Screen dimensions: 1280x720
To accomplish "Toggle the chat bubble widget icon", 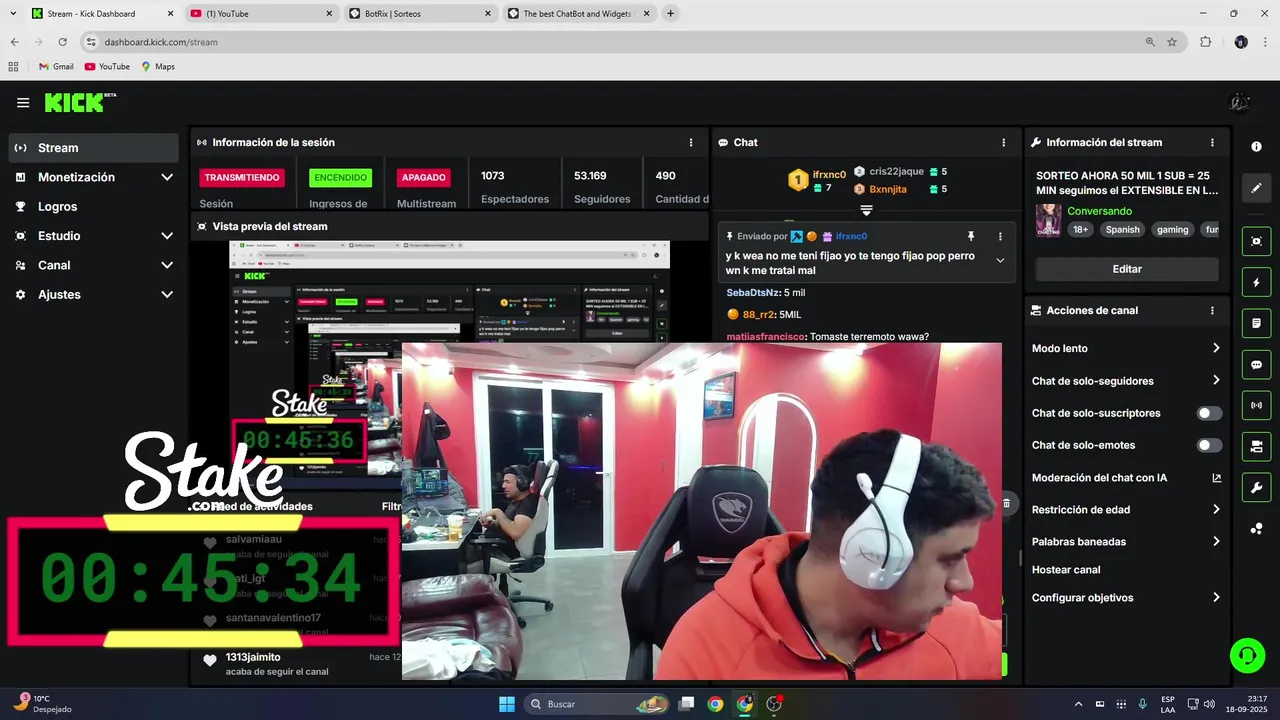I will click(1256, 365).
